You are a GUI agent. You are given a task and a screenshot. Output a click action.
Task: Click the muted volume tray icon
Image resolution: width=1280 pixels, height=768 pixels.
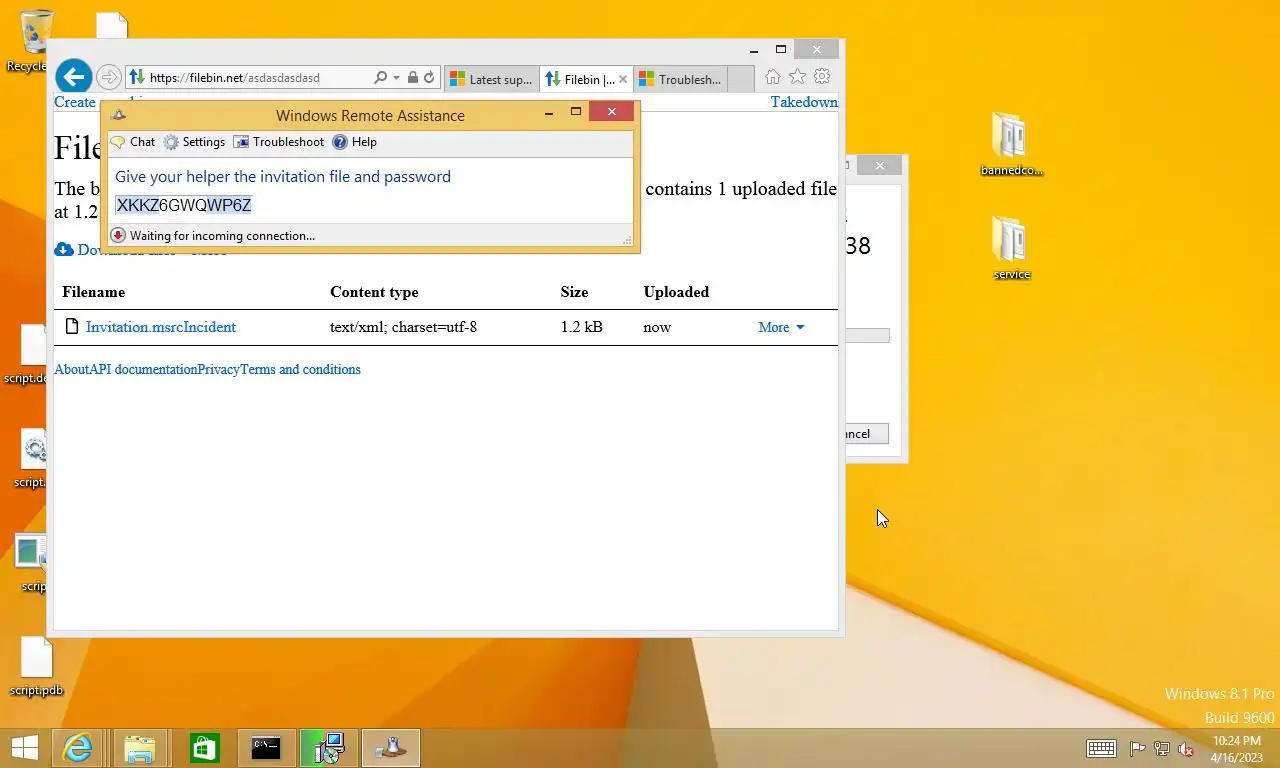click(1186, 748)
